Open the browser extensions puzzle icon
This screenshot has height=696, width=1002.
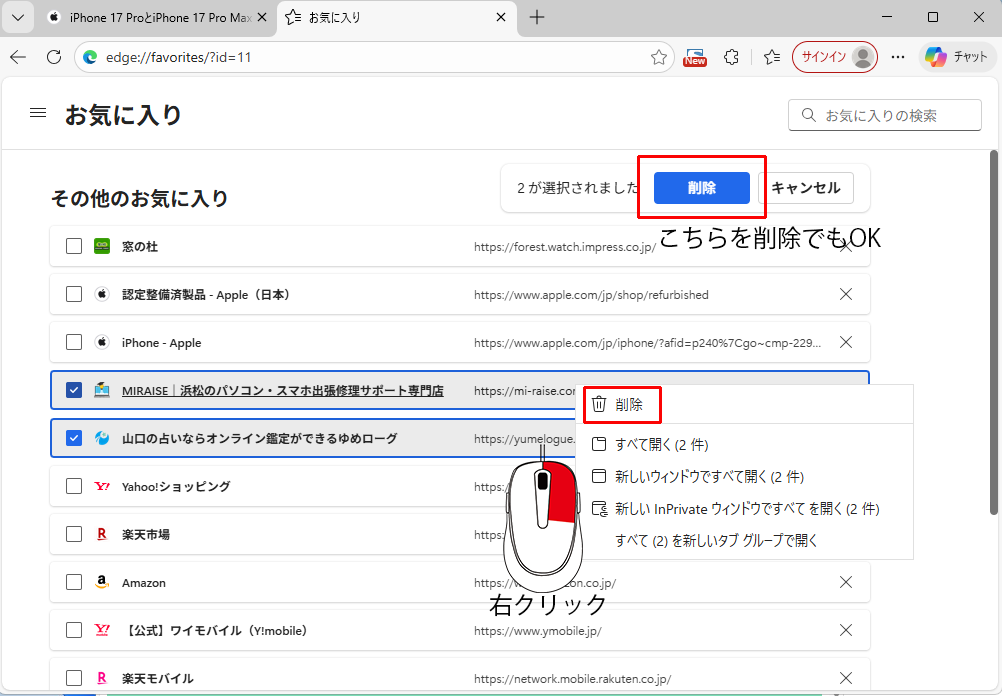[732, 57]
